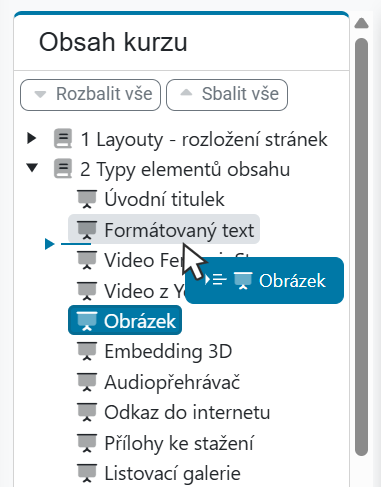Screen dimensions: 381x487
Task: Open the Přílohy ke stažení page
Action: (x=179, y=443)
